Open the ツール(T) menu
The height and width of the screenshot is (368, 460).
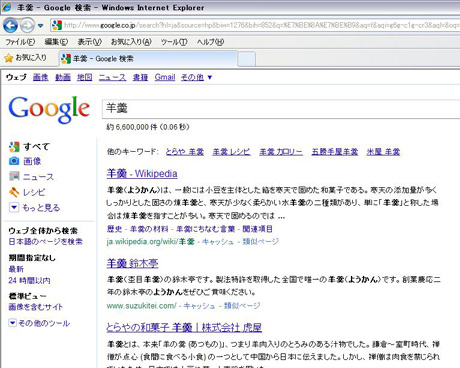point(174,42)
